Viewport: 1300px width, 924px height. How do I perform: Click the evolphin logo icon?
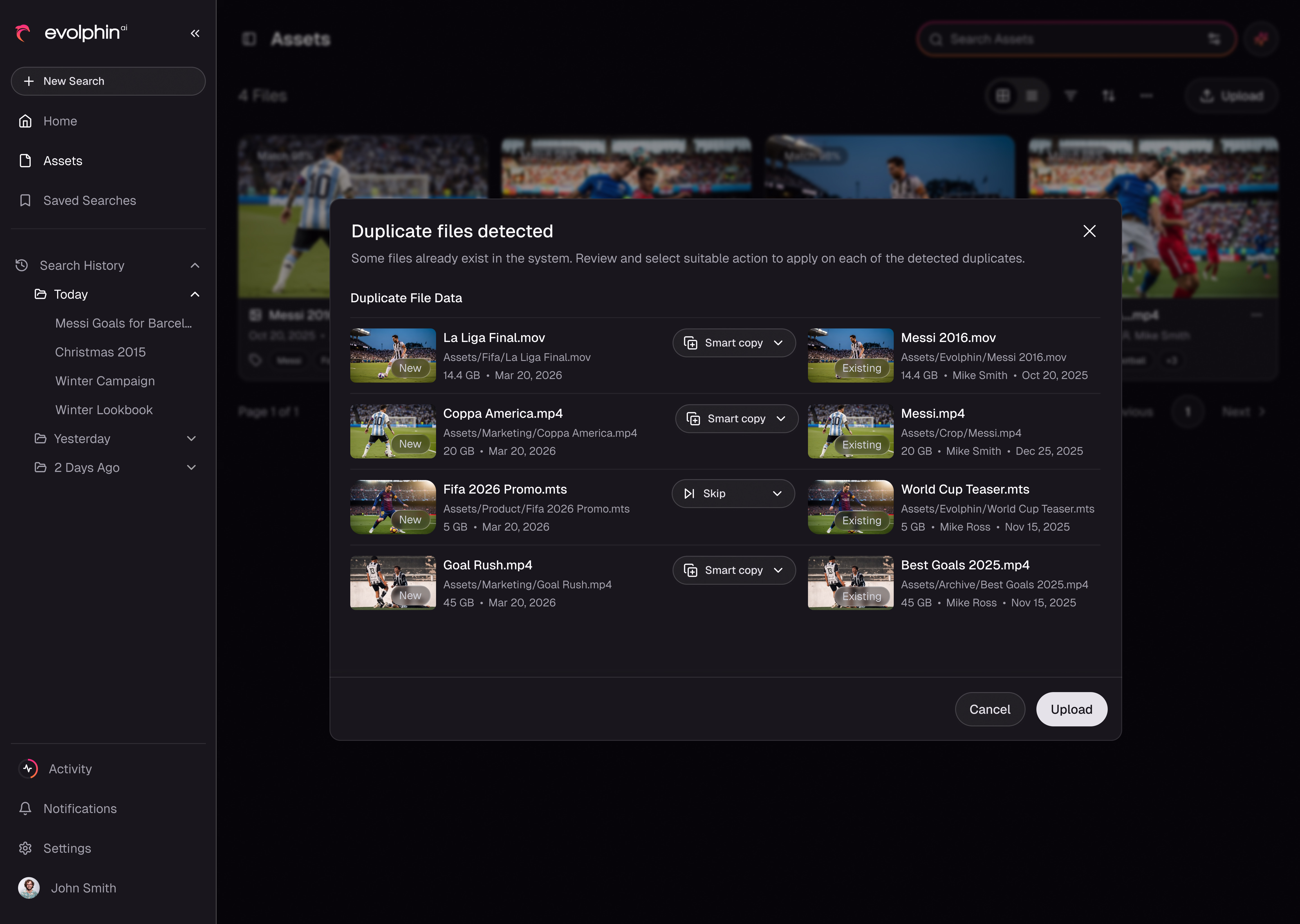point(23,33)
